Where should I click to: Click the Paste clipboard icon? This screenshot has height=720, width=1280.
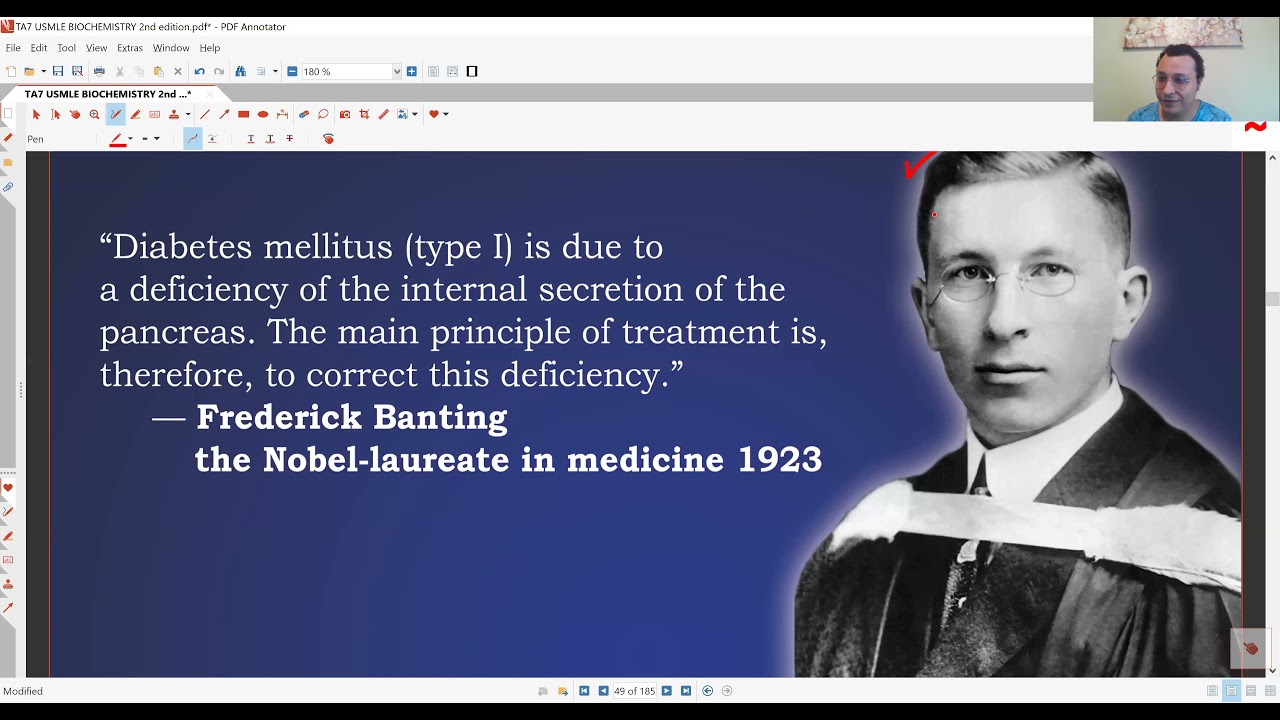coord(158,71)
